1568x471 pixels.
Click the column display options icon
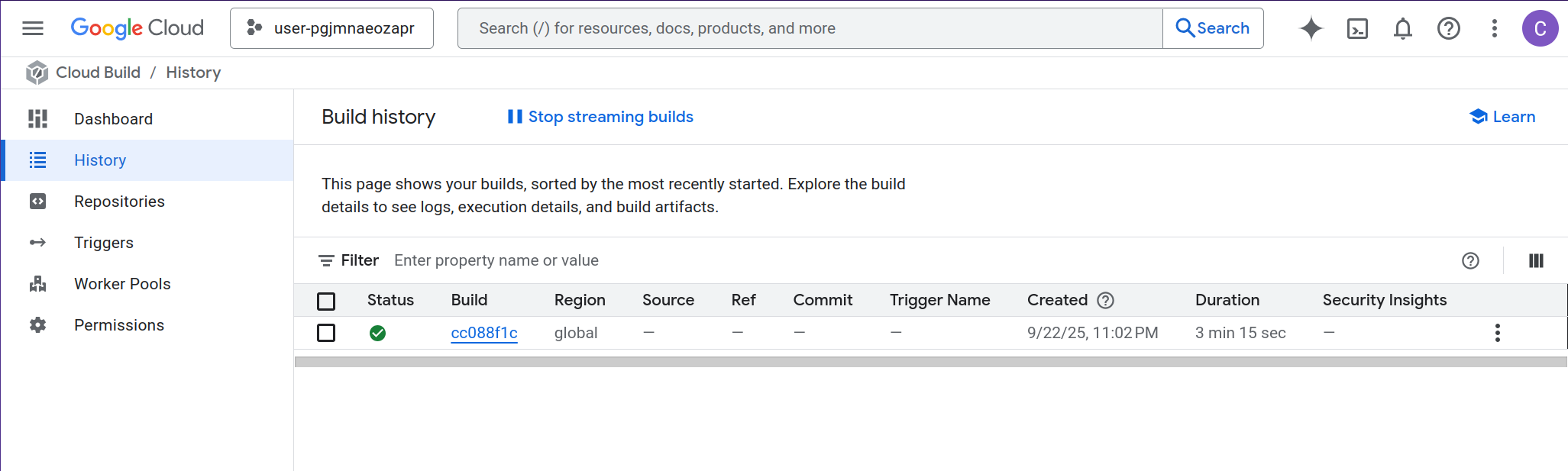coord(1536,261)
